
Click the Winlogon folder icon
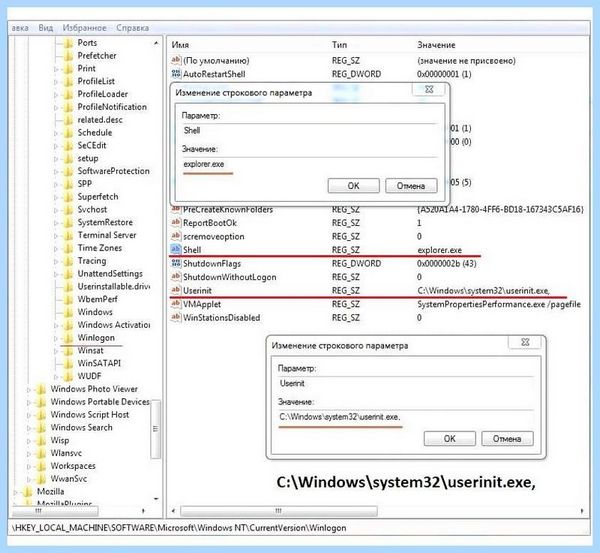pyautogui.click(x=68, y=338)
